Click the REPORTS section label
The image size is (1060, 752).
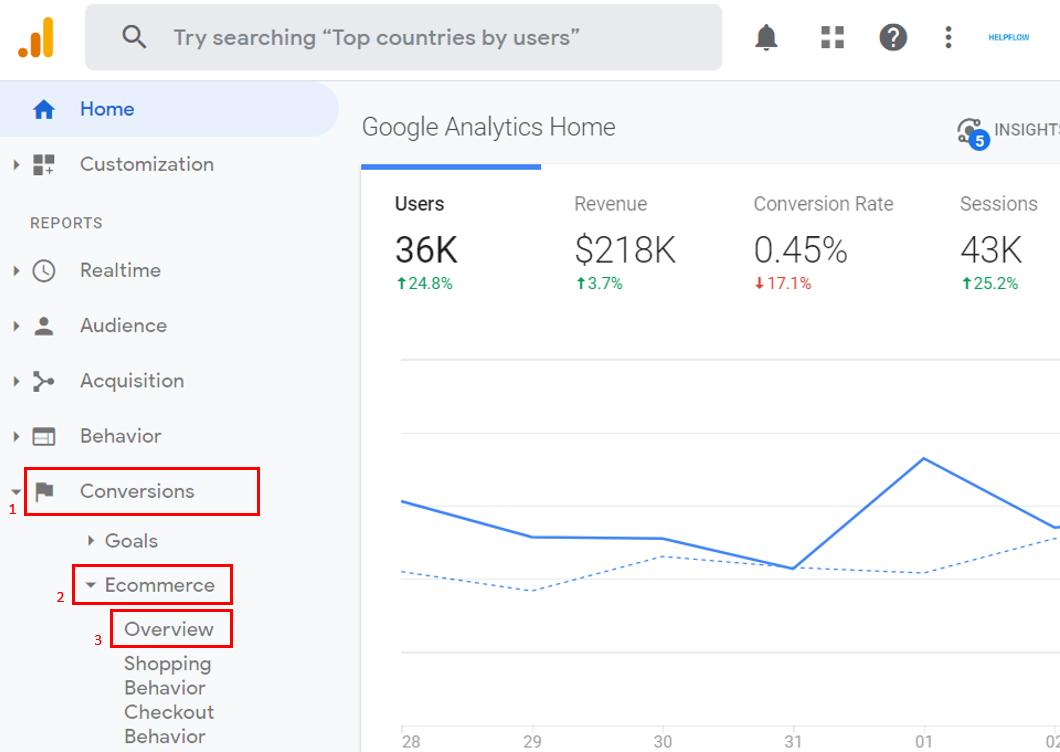click(x=66, y=223)
